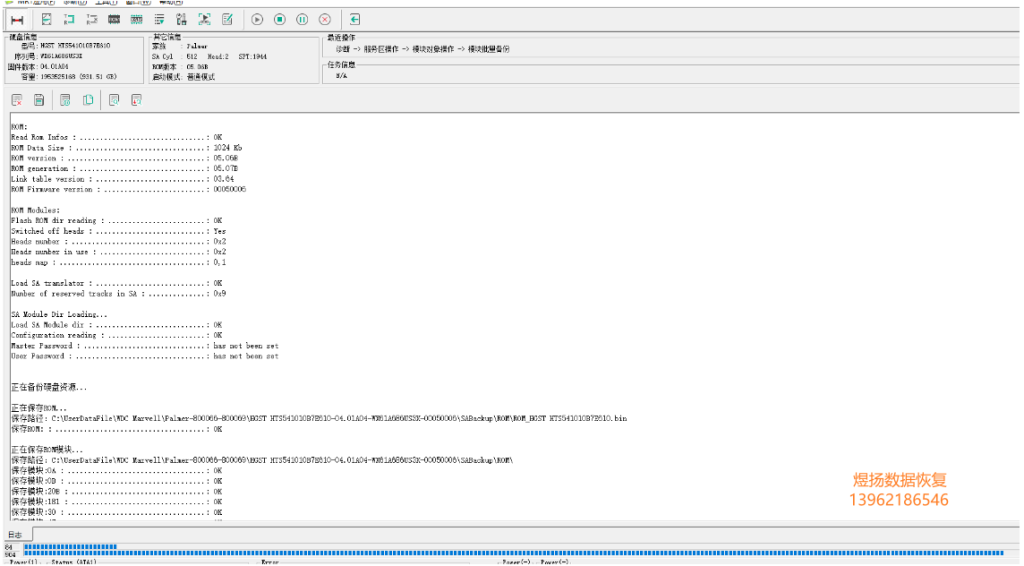Select the '保存模块:20B' log line
The width and height of the screenshot is (1024, 566).
point(117,492)
